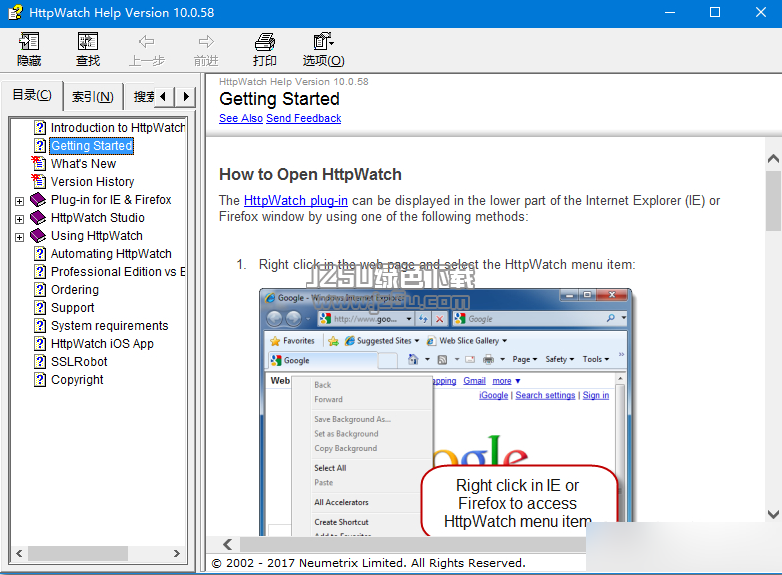
Task: Click the Back (上一步) toolbar arrow
Action: [x=146, y=41]
